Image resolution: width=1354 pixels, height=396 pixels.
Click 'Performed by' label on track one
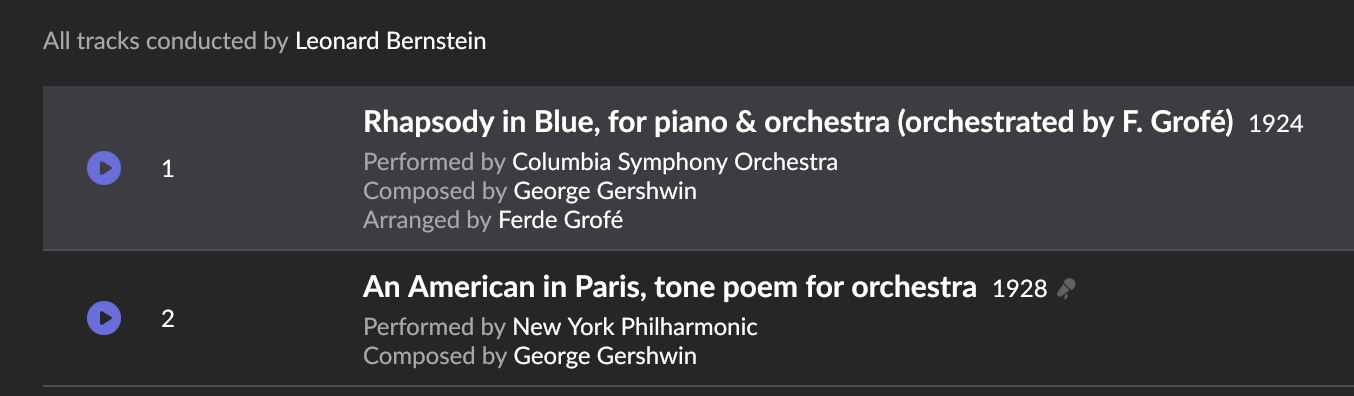(x=435, y=162)
